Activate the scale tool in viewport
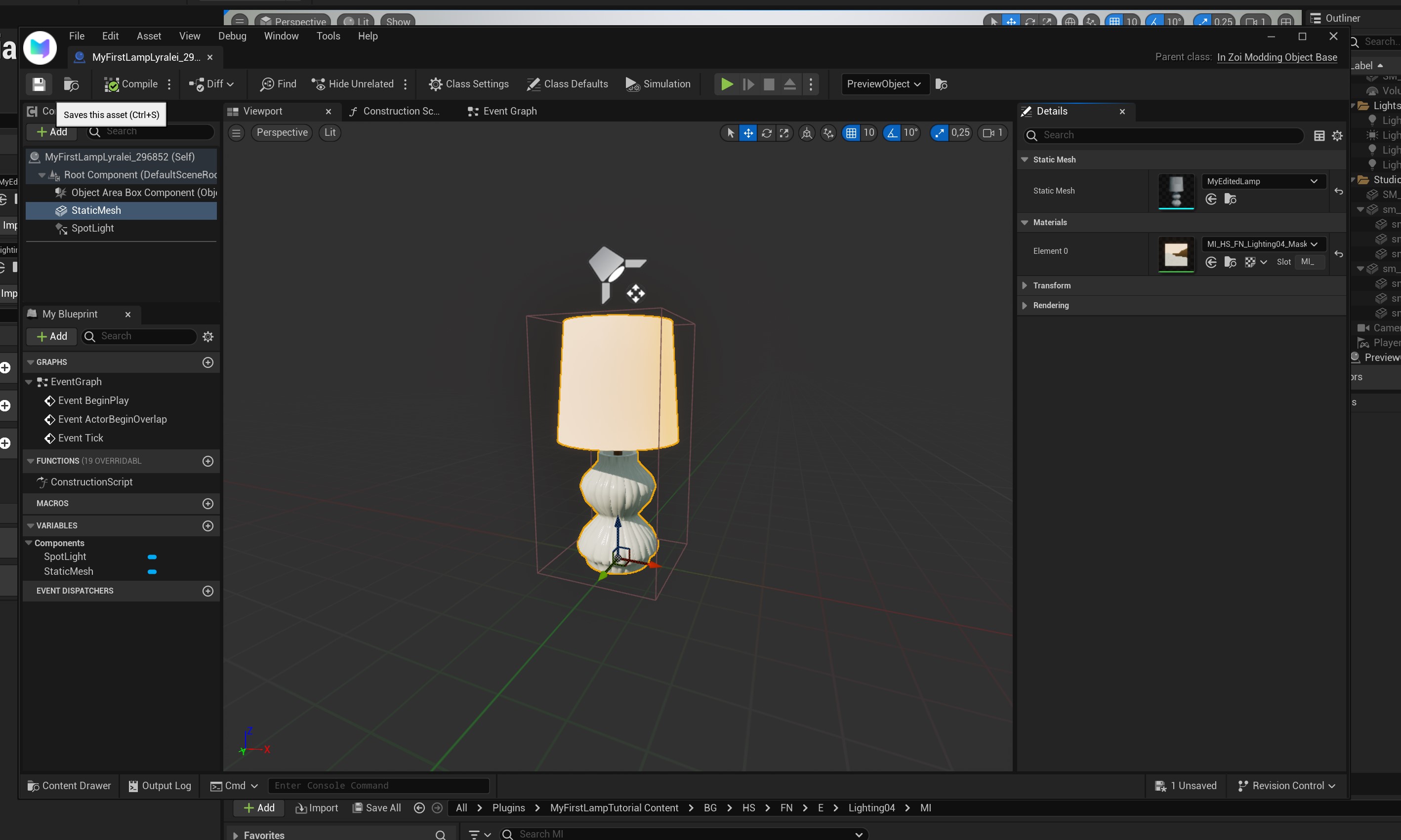 (x=784, y=133)
